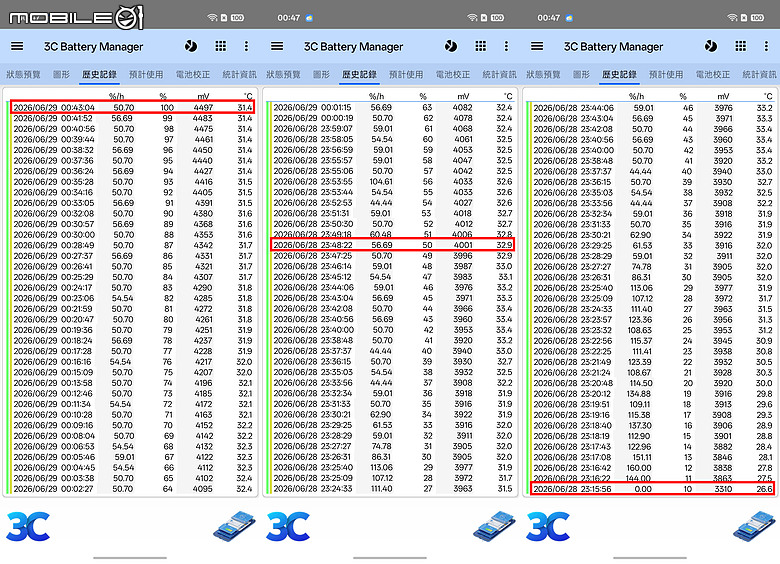This screenshot has width=780, height=564.
Task: Open three-dot overflow menu in right panel
Action: click(766, 46)
